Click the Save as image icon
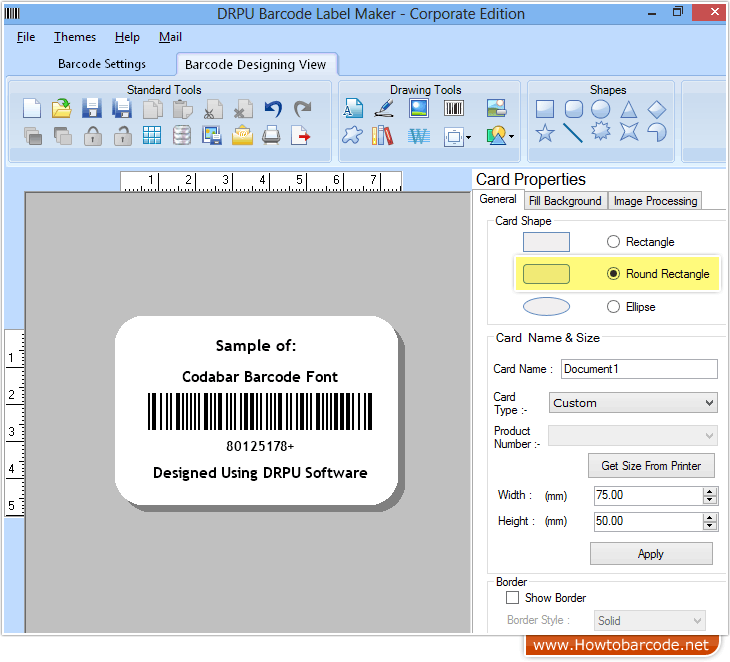Viewport: 730px width, 662px height. click(212, 136)
